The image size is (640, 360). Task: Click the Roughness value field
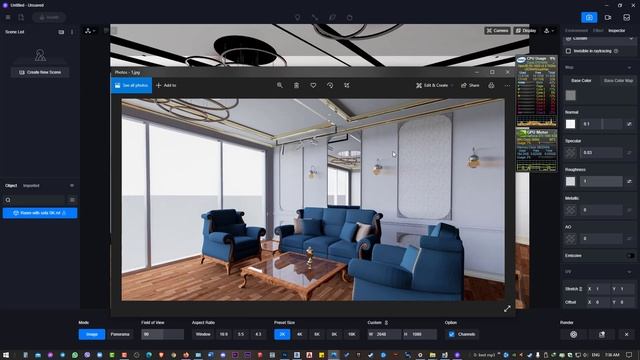click(602, 181)
